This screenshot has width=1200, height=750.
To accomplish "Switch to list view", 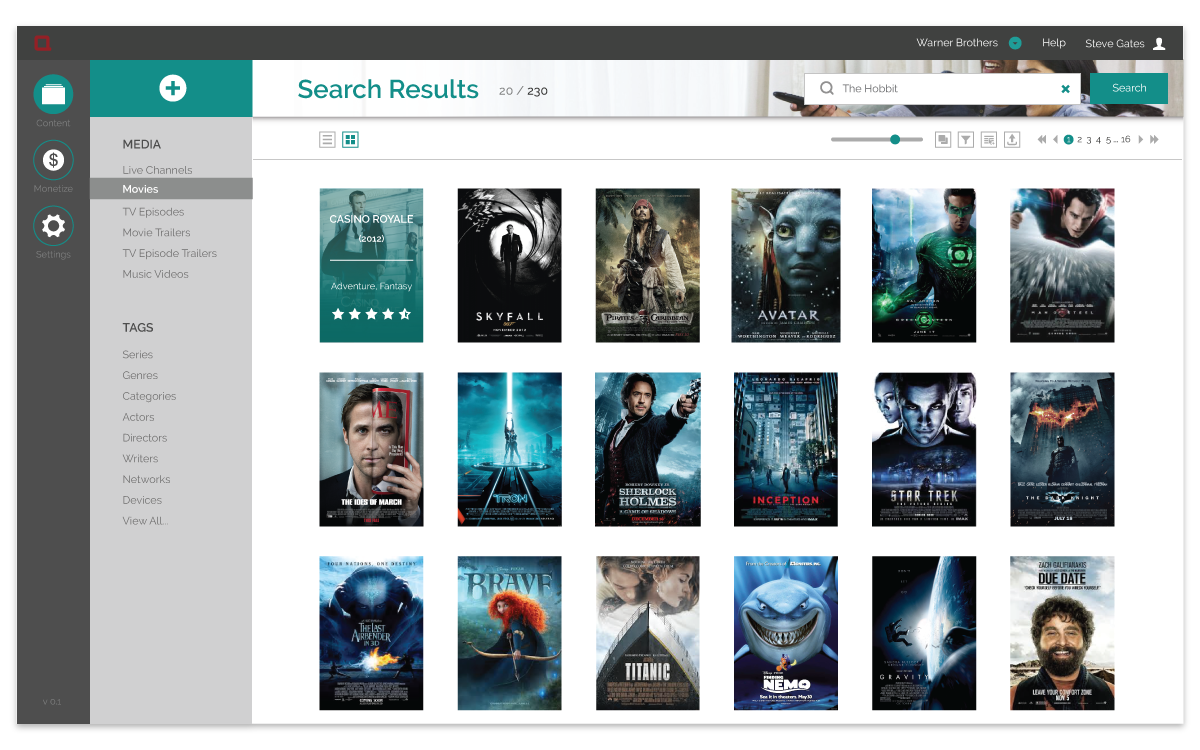I will tap(327, 140).
